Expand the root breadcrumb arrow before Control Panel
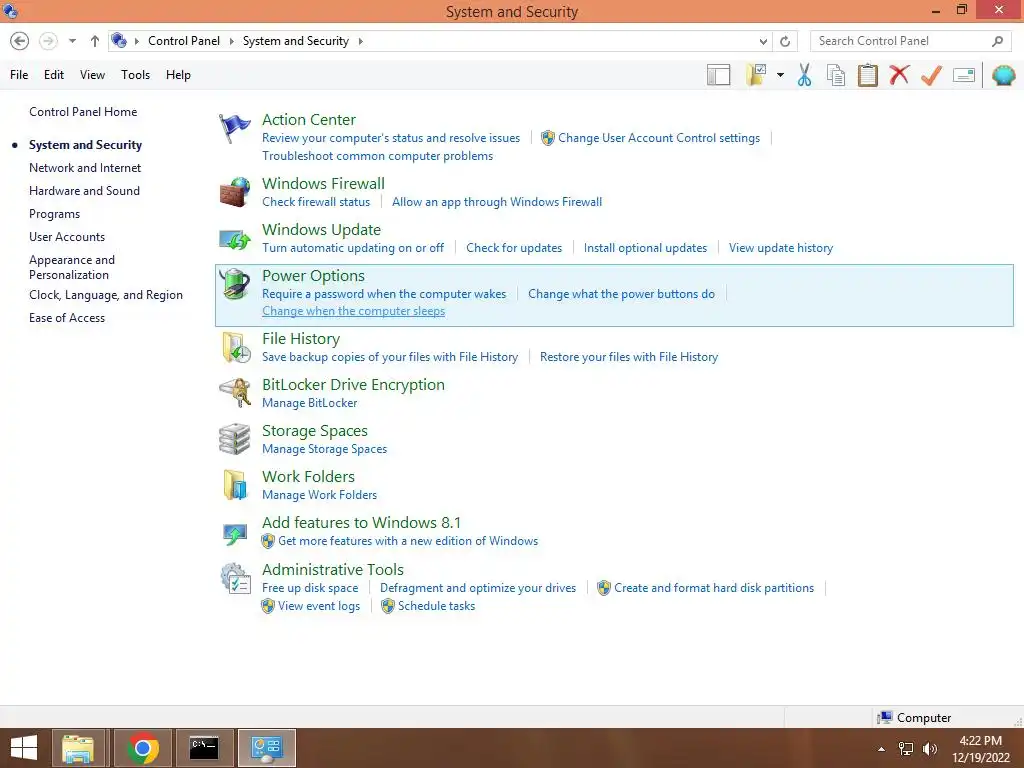Image resolution: width=1024 pixels, height=768 pixels. [137, 41]
